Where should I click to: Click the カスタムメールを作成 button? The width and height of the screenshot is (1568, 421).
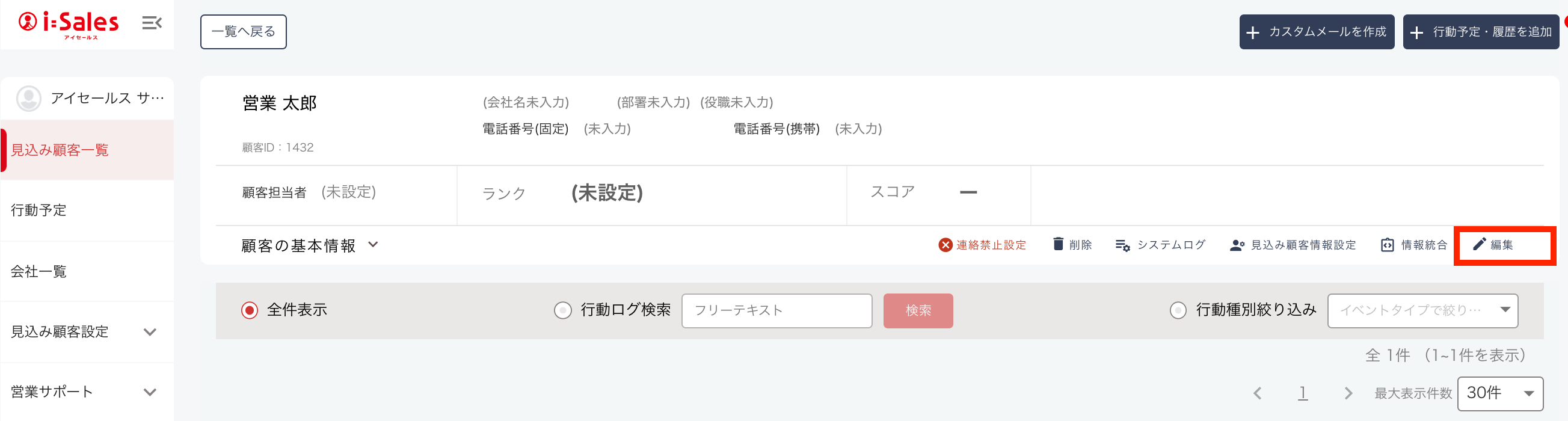pos(1316,32)
